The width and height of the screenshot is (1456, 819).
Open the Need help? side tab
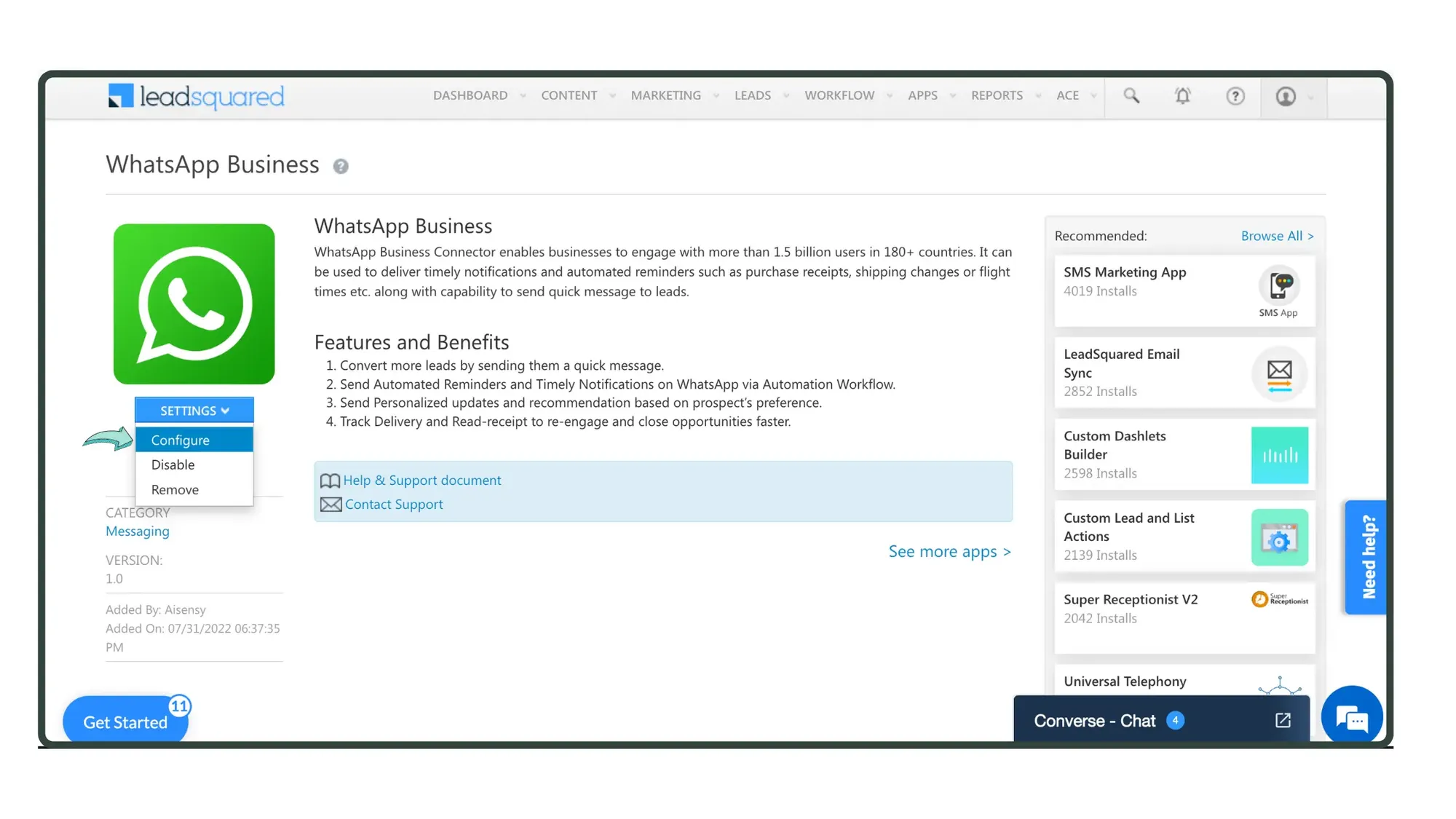point(1366,557)
